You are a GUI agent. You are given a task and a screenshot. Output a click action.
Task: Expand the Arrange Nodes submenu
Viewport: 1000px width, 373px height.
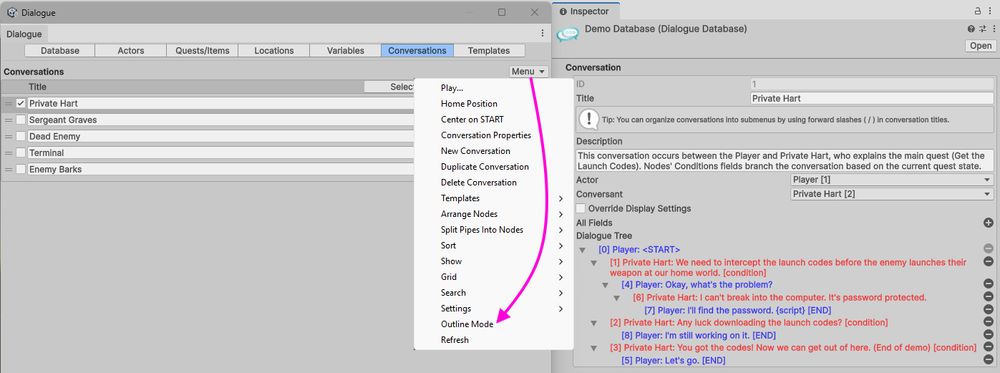pos(494,214)
